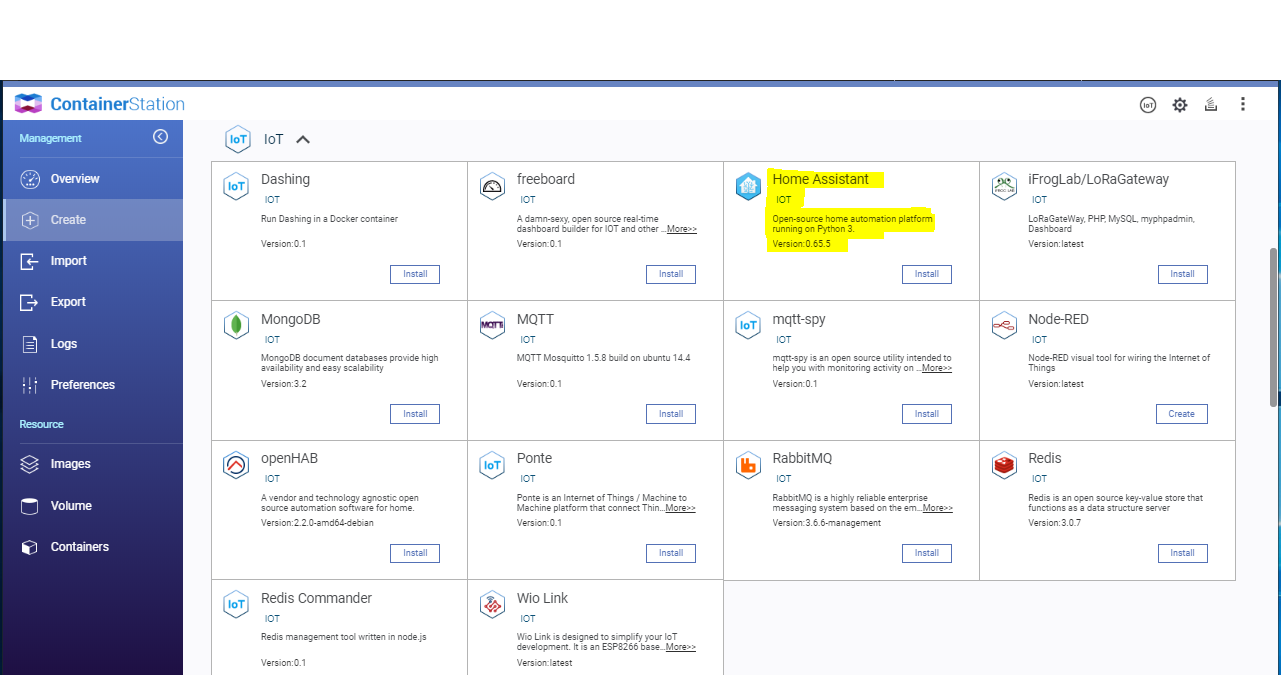Viewport: 1281px width, 675px height.
Task: Open Container Station settings via gear icon
Action: pos(1179,104)
